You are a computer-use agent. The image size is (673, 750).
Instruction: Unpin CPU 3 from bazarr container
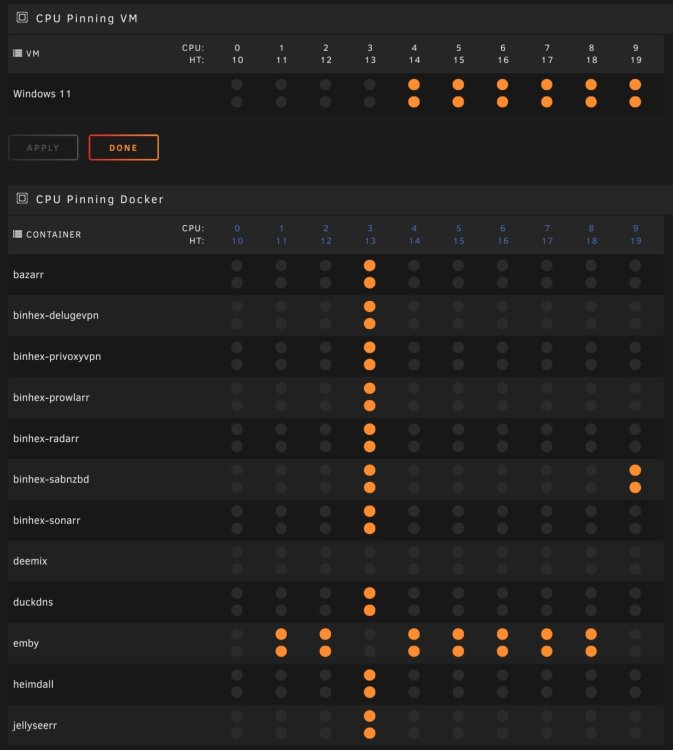(x=369, y=265)
